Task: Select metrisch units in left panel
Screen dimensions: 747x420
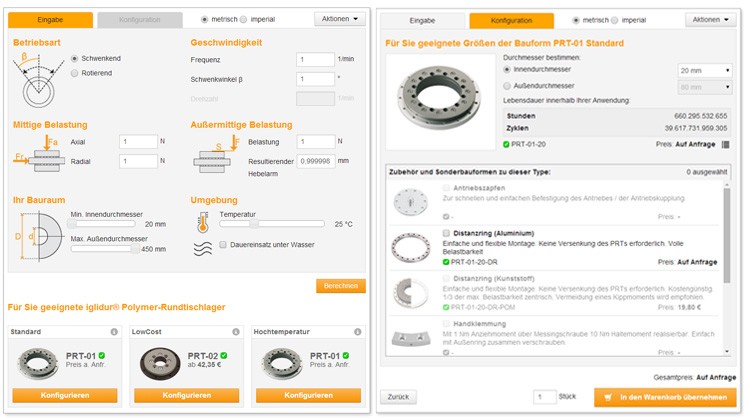Action: coord(204,20)
